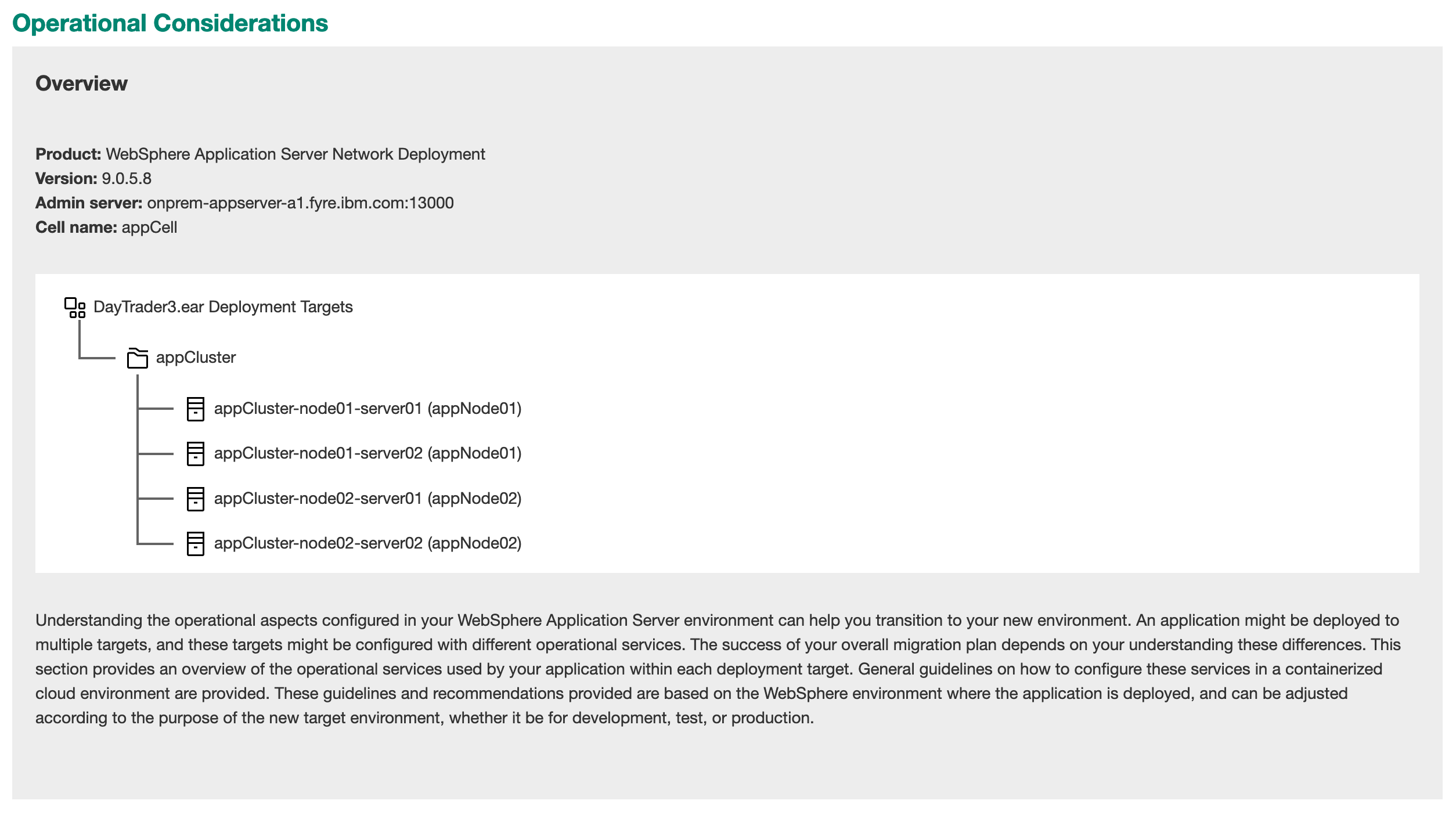Click the Cell name appCell value

click(x=149, y=228)
